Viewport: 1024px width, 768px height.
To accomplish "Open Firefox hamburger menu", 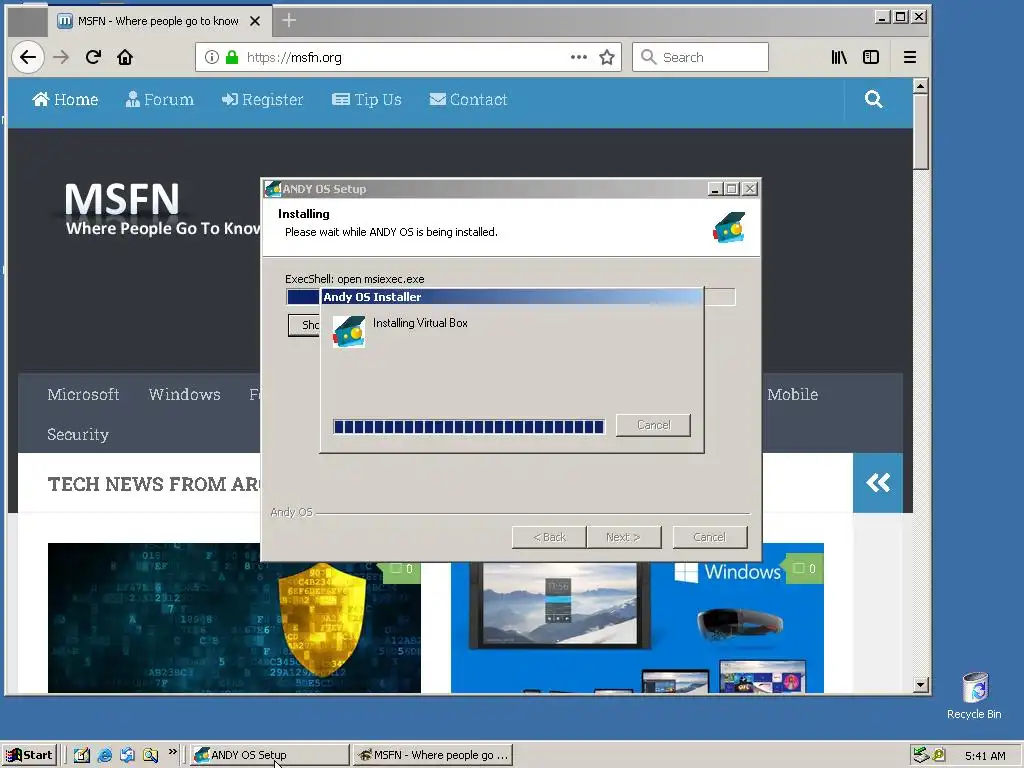I will (910, 57).
